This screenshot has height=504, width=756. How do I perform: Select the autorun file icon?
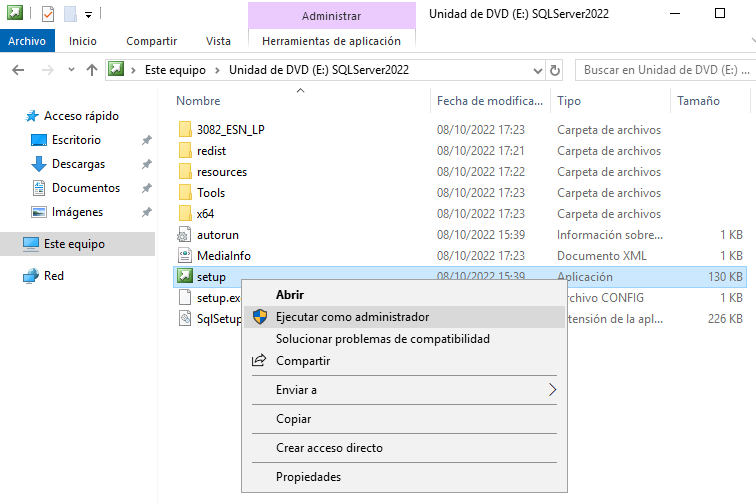[184, 234]
